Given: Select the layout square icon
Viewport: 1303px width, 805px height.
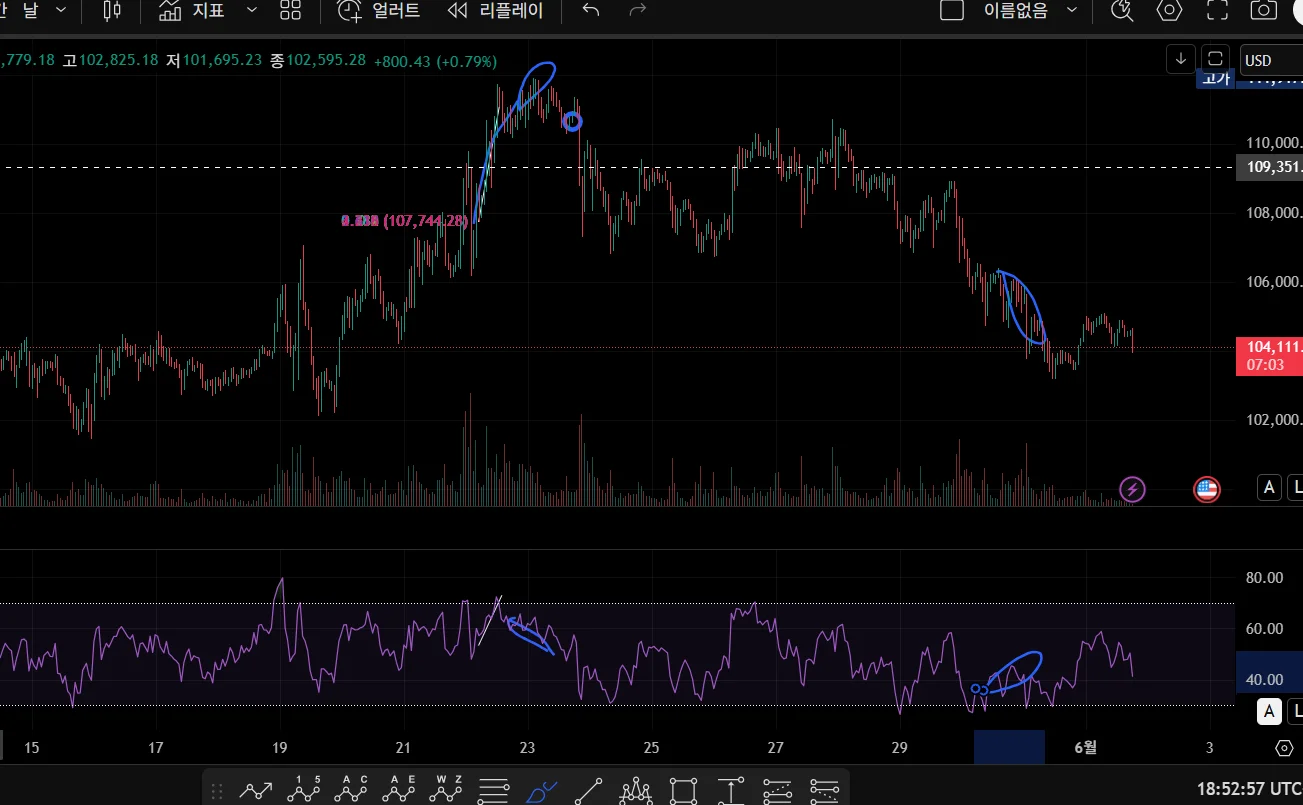Looking at the screenshot, I should pos(952,11).
